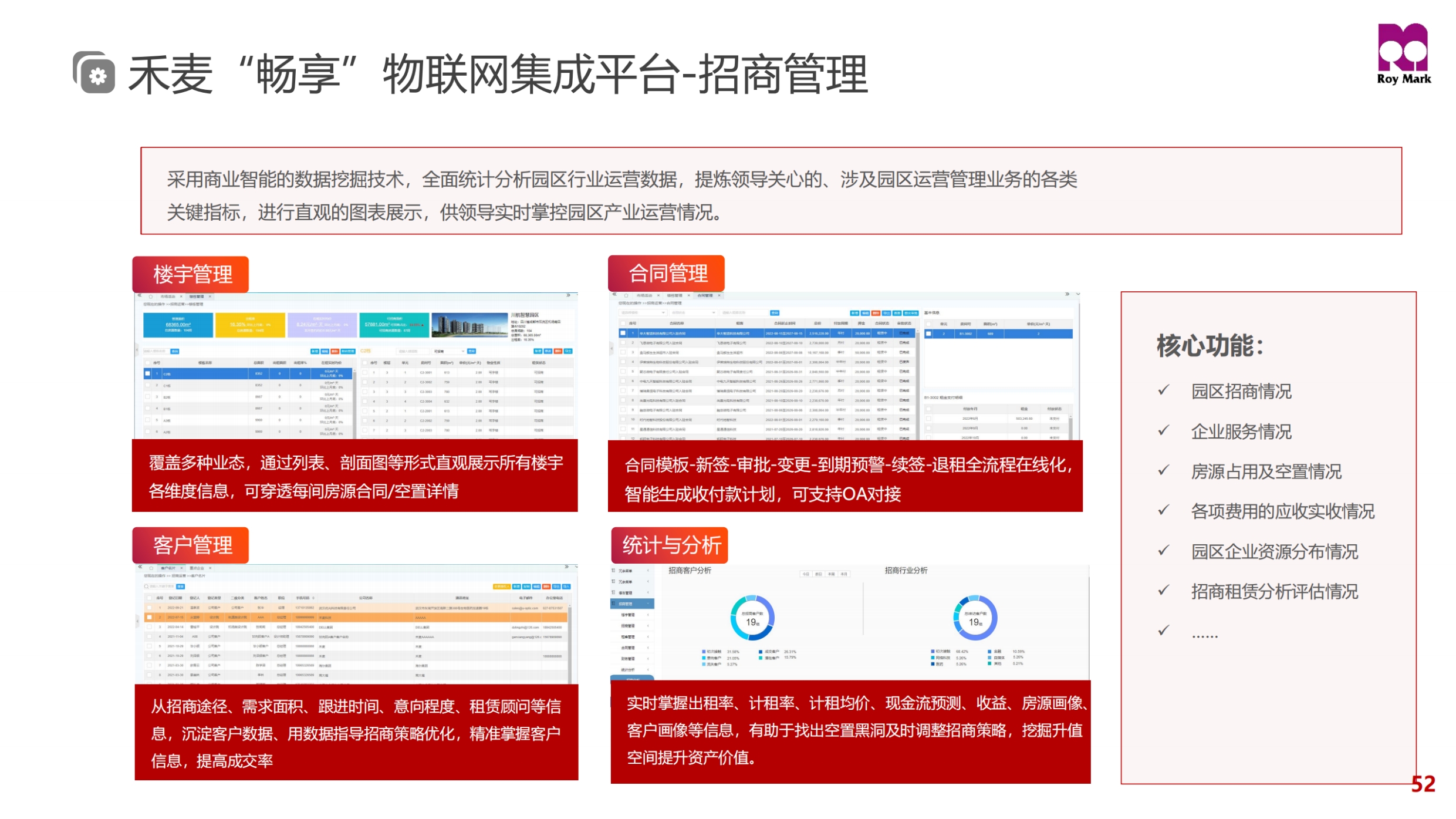Click 查询 button beside the 可招商 dropdown
The width and height of the screenshot is (1456, 819).
click(471, 351)
